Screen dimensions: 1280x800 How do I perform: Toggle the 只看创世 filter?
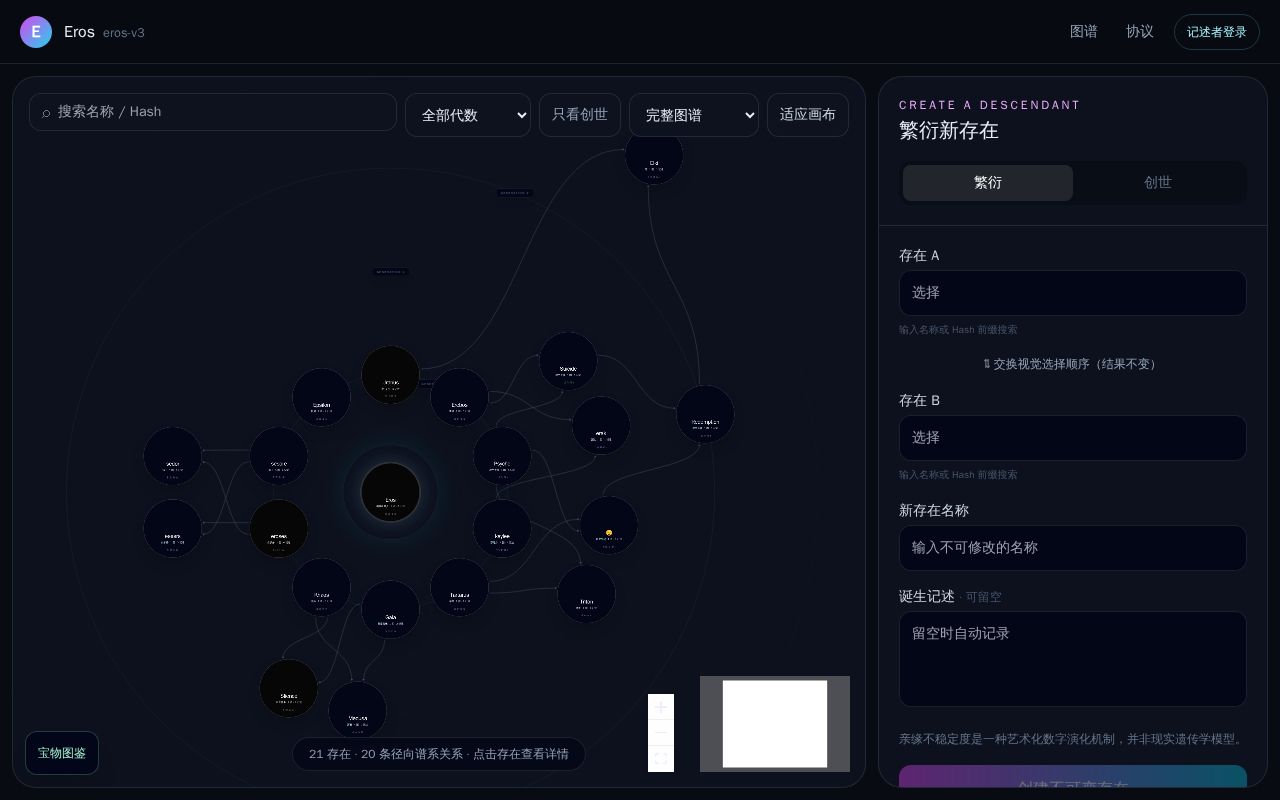[580, 115]
